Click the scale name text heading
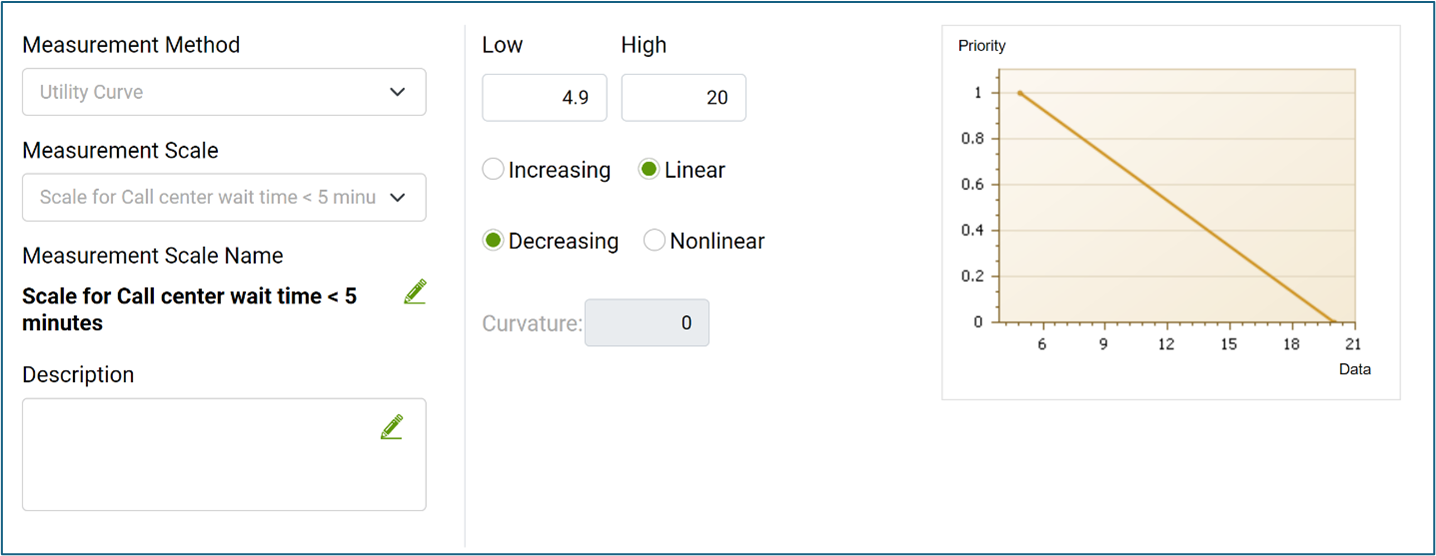The width and height of the screenshot is (1436, 556). (x=189, y=310)
